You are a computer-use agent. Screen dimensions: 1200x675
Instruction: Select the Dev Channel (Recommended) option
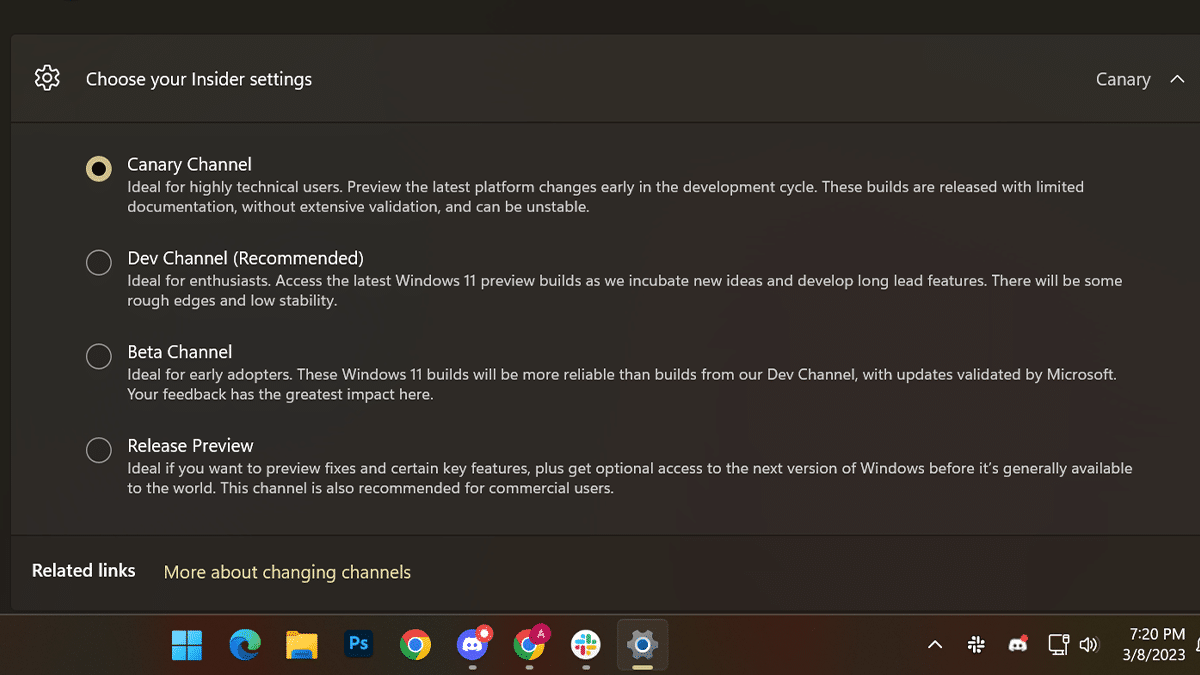(x=98, y=263)
